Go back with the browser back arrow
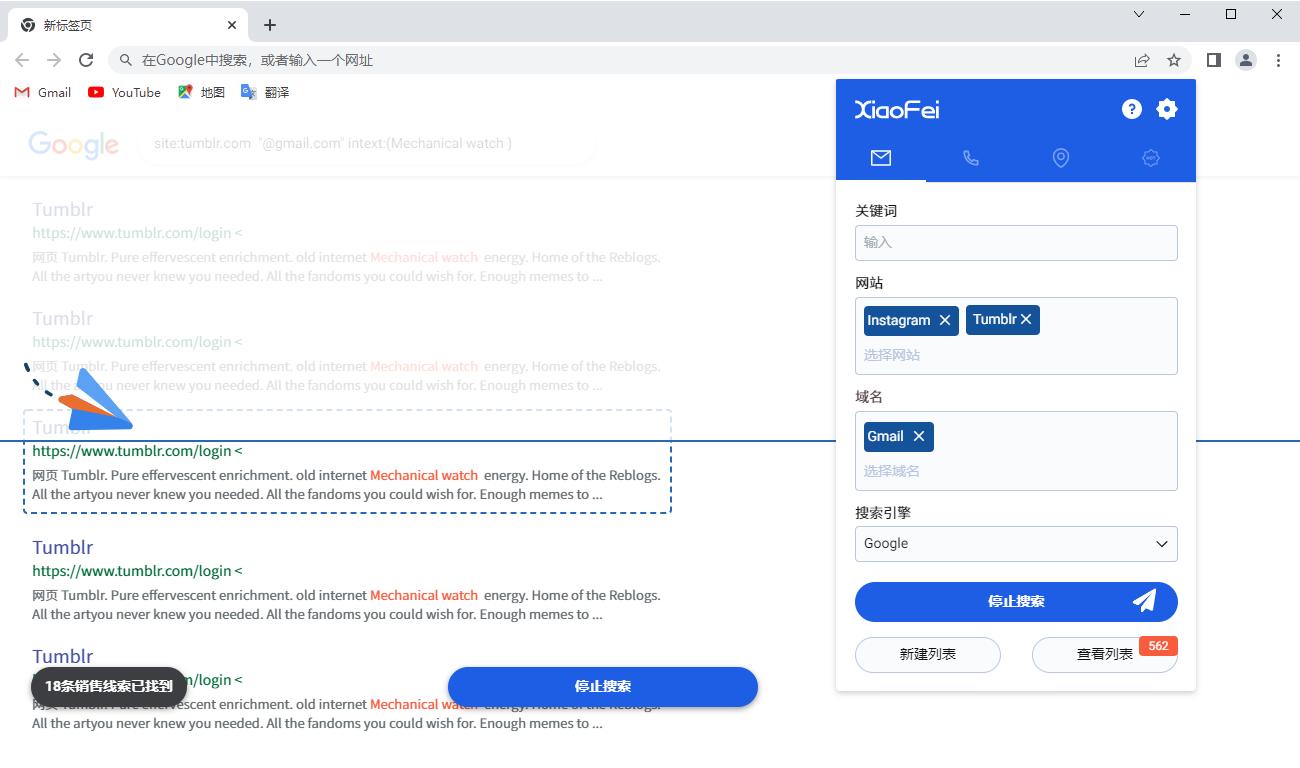The image size is (1300, 768). (22, 60)
